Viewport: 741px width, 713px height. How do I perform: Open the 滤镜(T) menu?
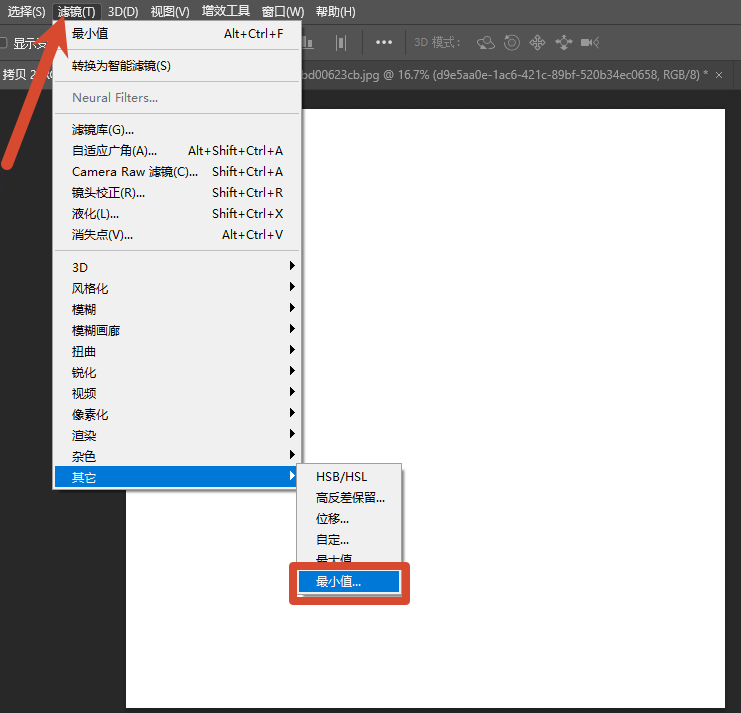point(77,11)
